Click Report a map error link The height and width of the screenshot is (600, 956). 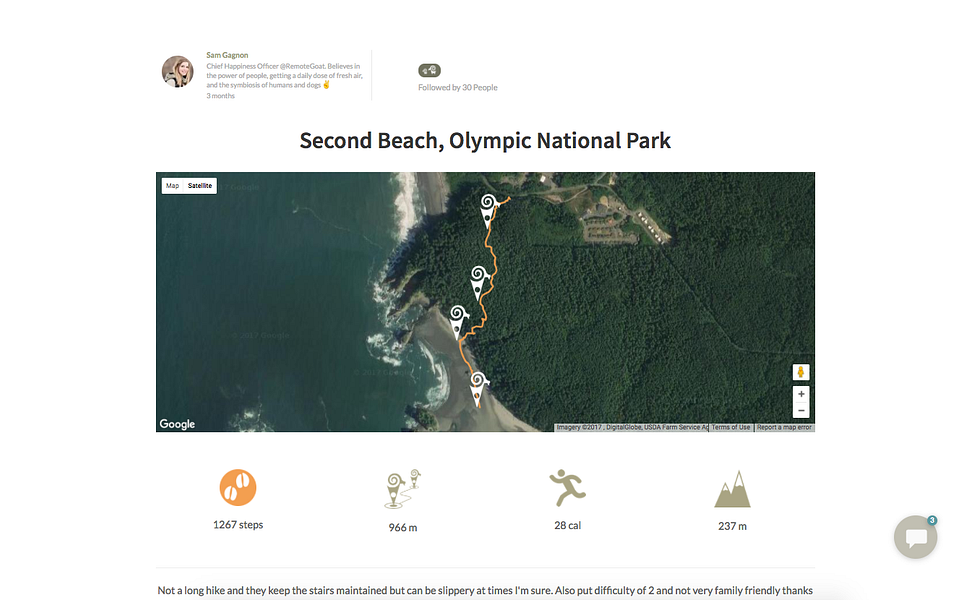click(x=784, y=427)
